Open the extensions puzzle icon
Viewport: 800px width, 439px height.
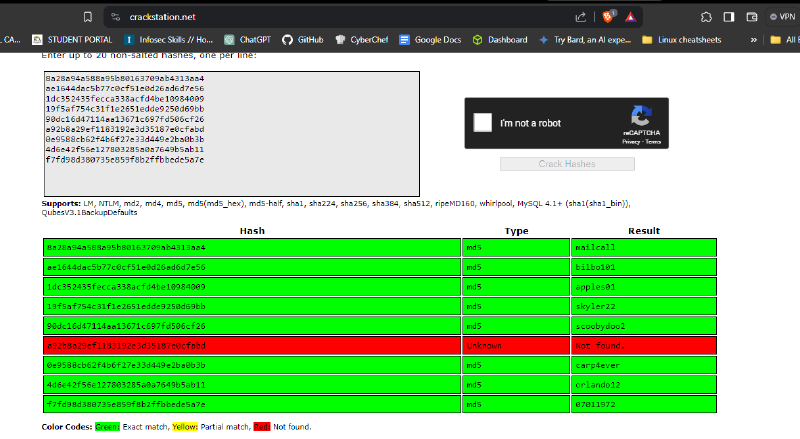(706, 17)
